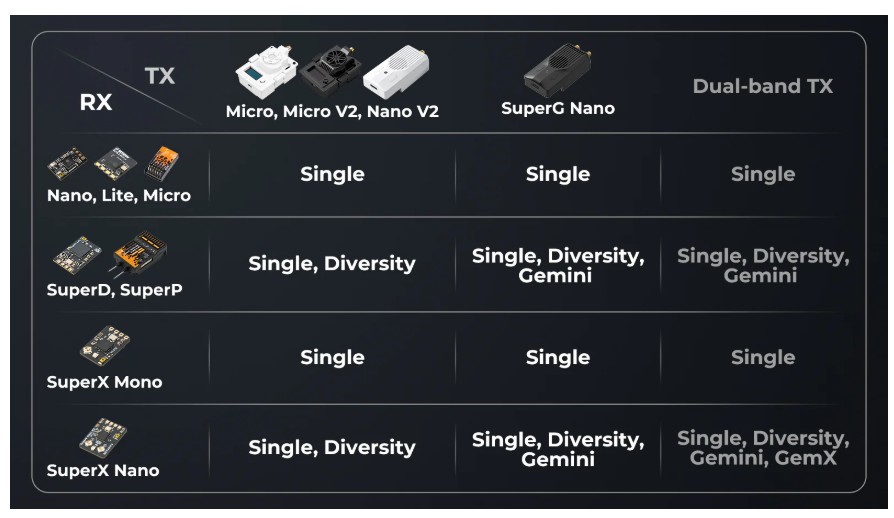Select the SuperD receiver board image
This screenshot has width=894, height=518.
click(x=77, y=254)
